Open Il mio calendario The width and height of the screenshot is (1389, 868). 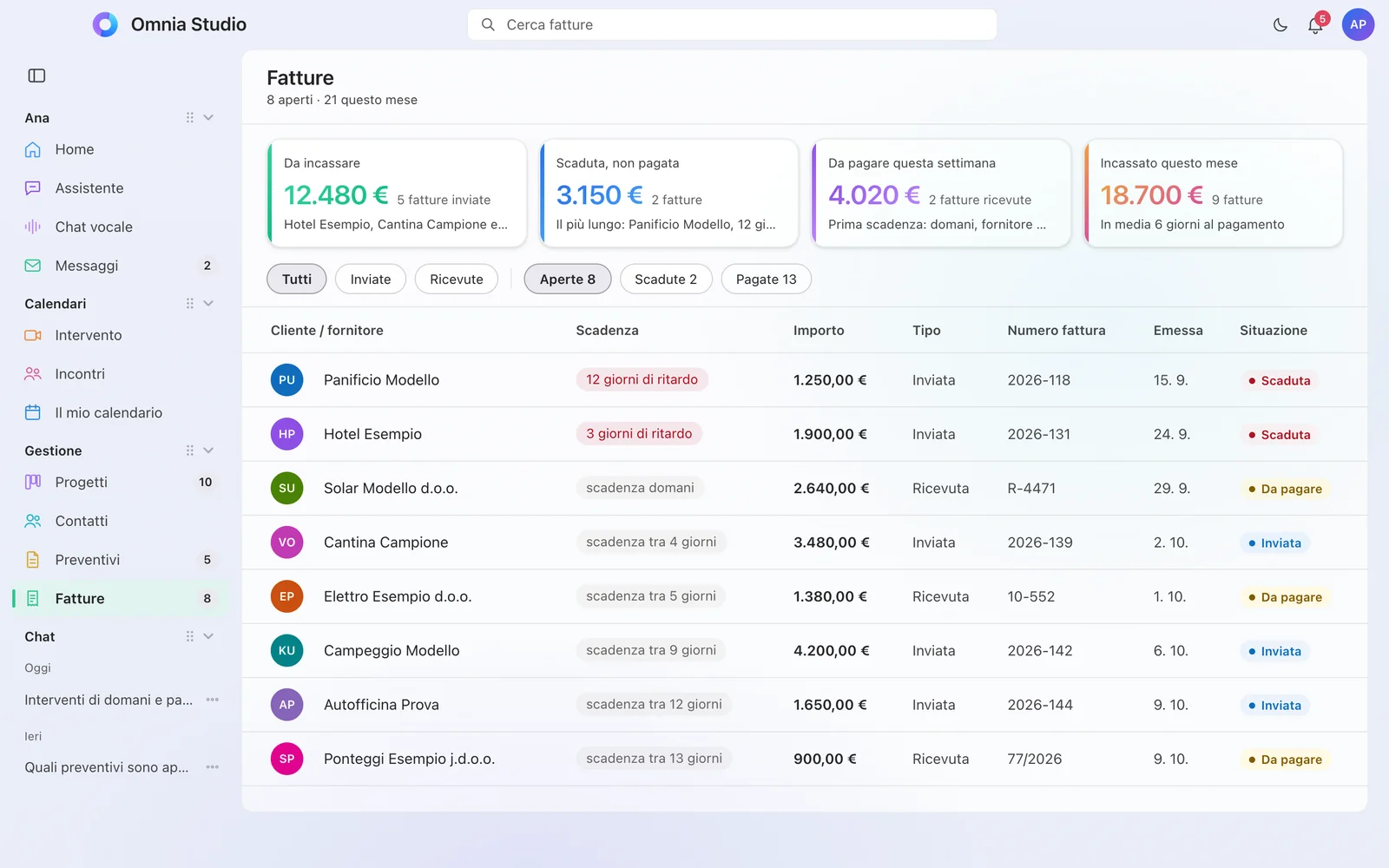coord(120,412)
